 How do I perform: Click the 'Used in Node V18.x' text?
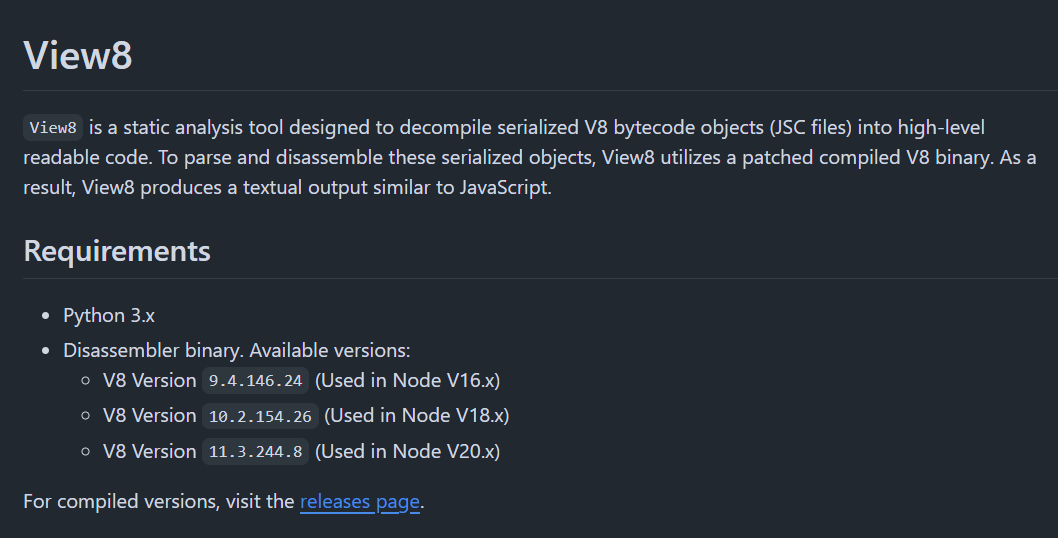click(x=416, y=415)
